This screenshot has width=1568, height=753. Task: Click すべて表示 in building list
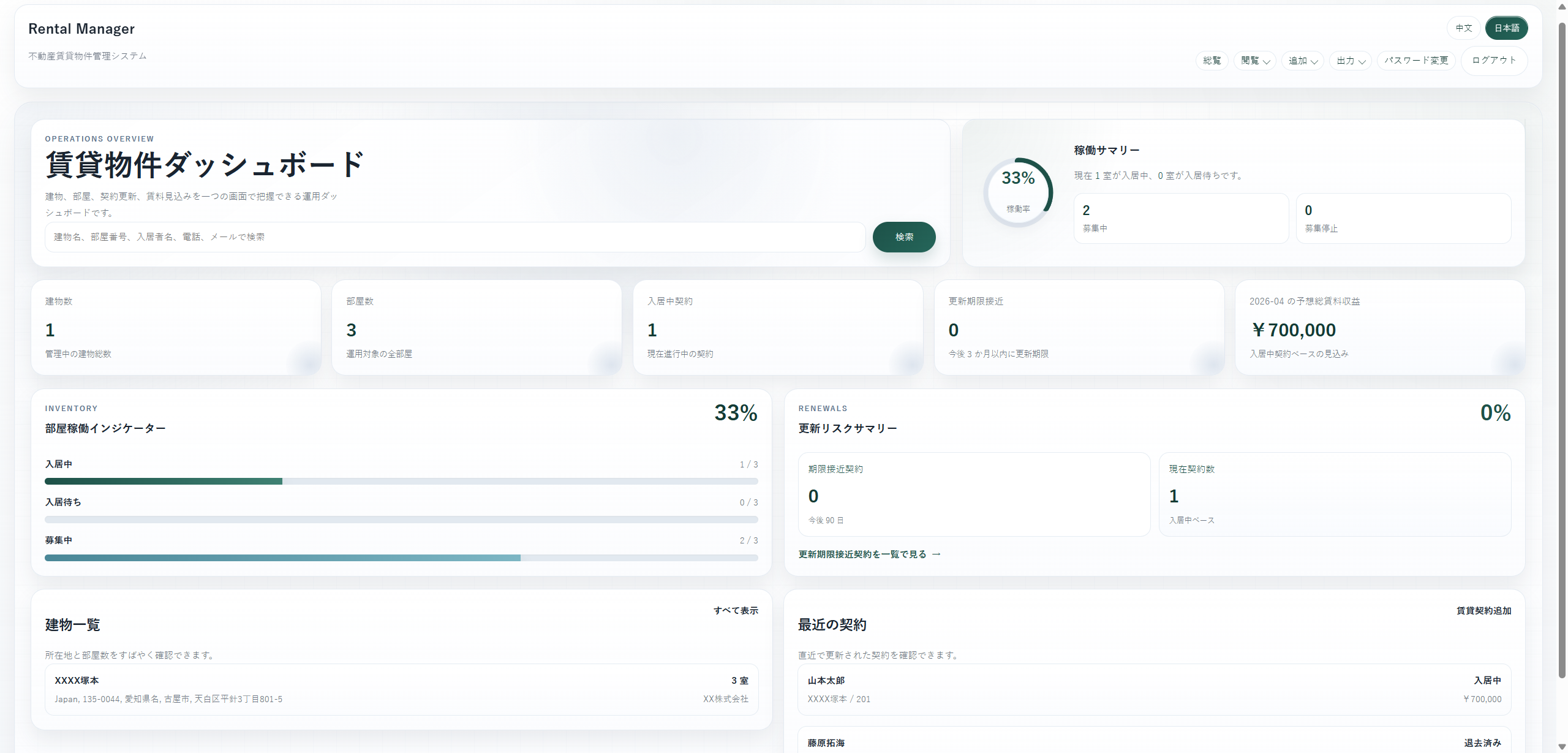[735, 611]
